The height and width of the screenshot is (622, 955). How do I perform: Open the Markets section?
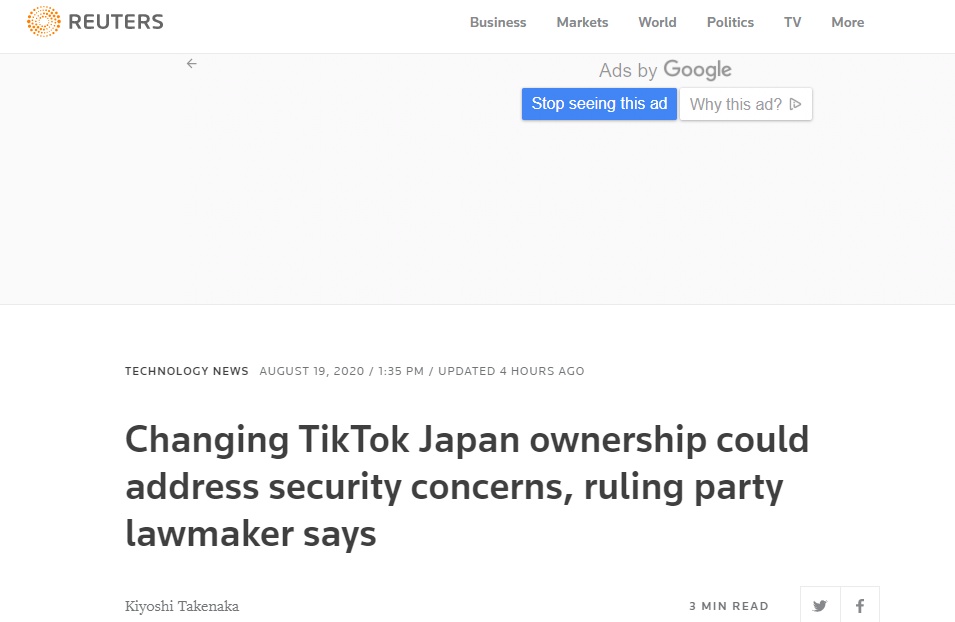582,22
